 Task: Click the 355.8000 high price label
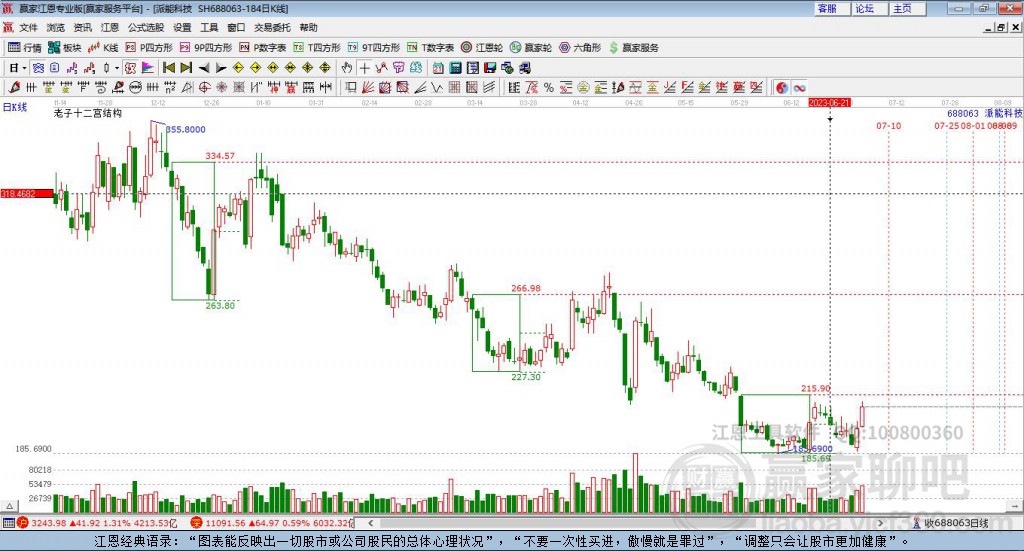[x=185, y=129]
